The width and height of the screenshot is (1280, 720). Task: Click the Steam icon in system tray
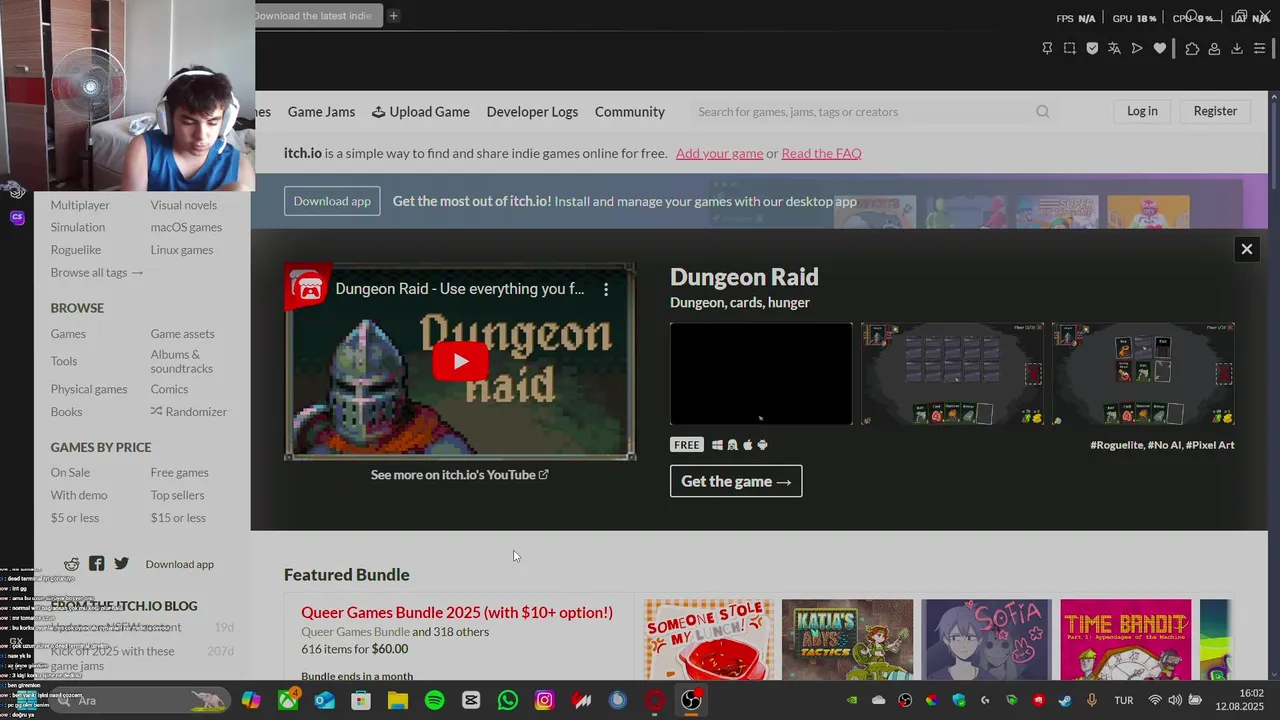pos(1065,700)
